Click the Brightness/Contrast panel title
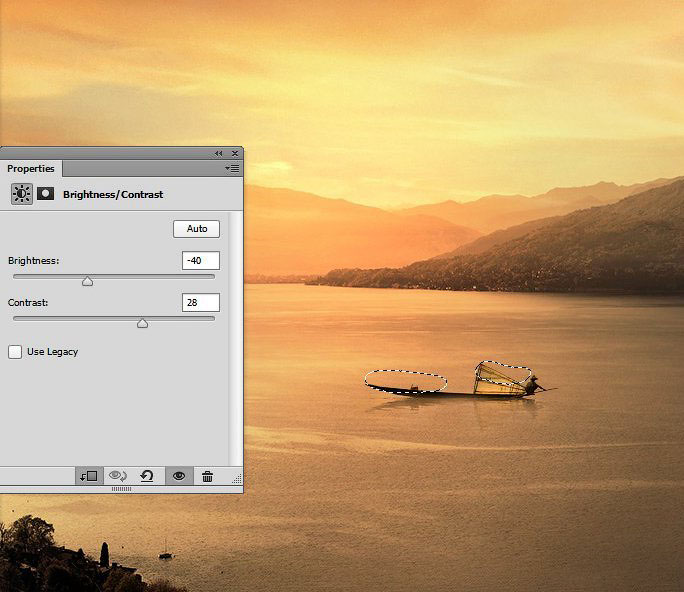 pyautogui.click(x=113, y=195)
